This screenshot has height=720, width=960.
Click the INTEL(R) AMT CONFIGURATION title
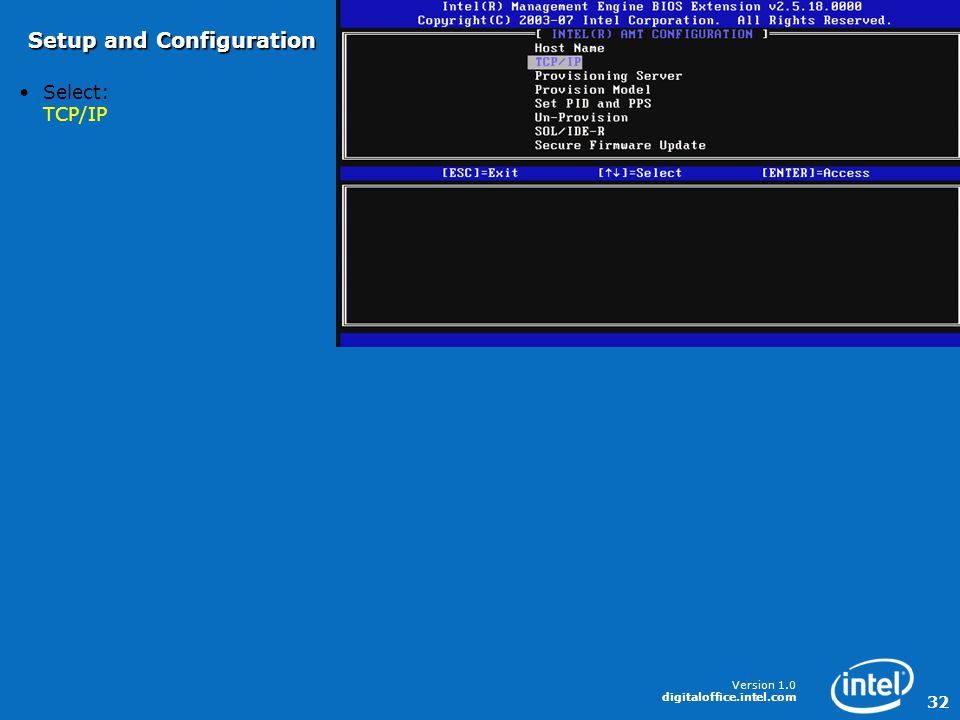point(651,34)
